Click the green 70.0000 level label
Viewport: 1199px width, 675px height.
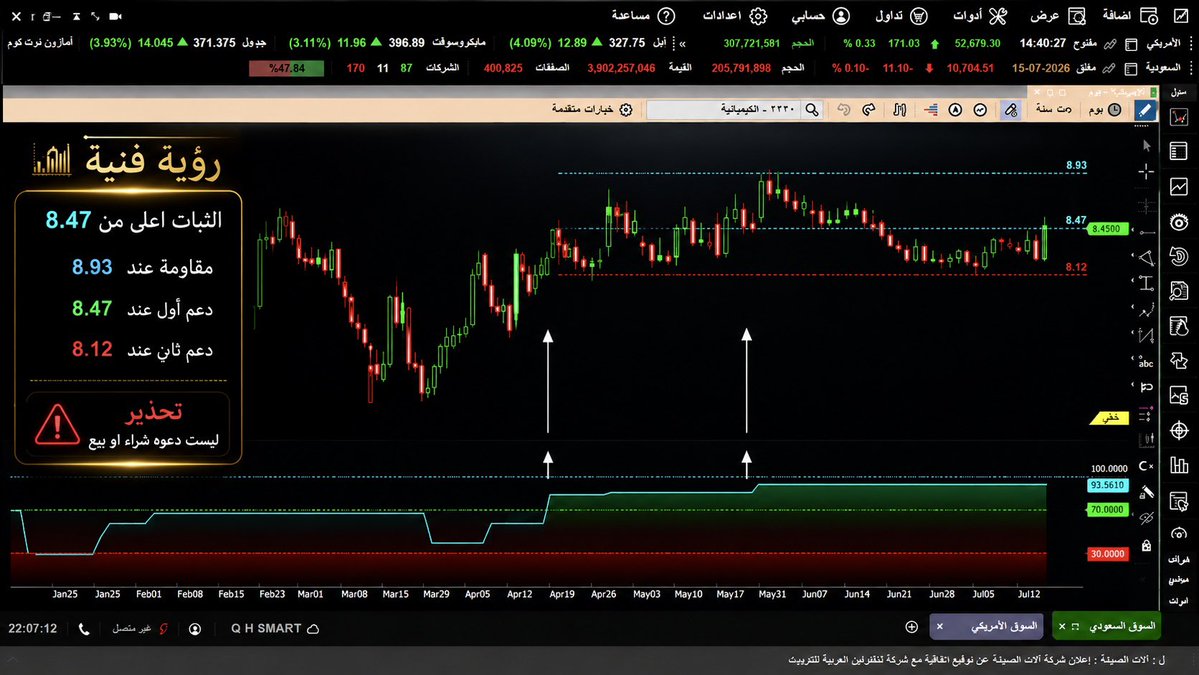click(x=1107, y=510)
